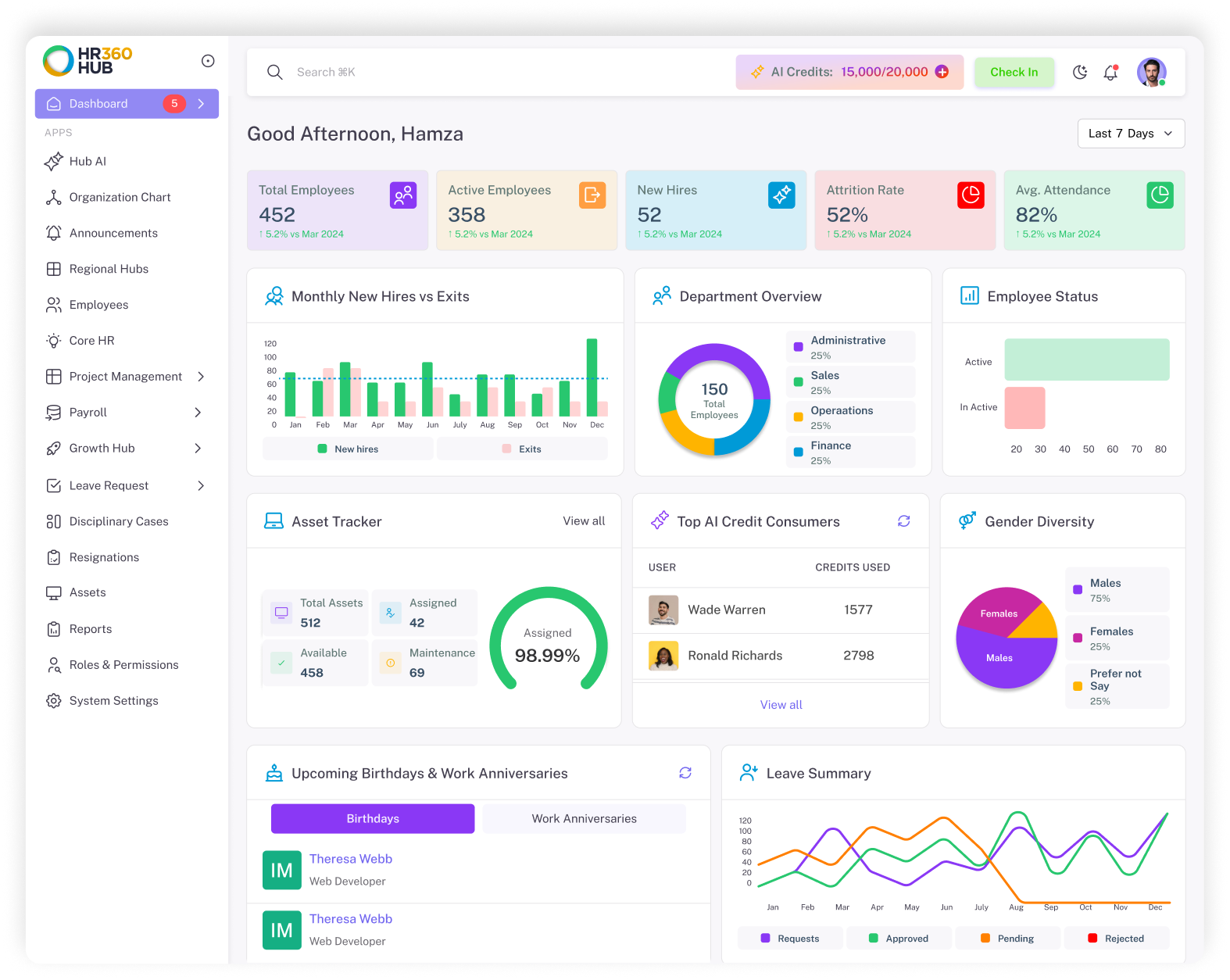This screenshot has width=1230, height=980.
Task: Refresh Top AI Credit Consumers
Action: coord(904,521)
